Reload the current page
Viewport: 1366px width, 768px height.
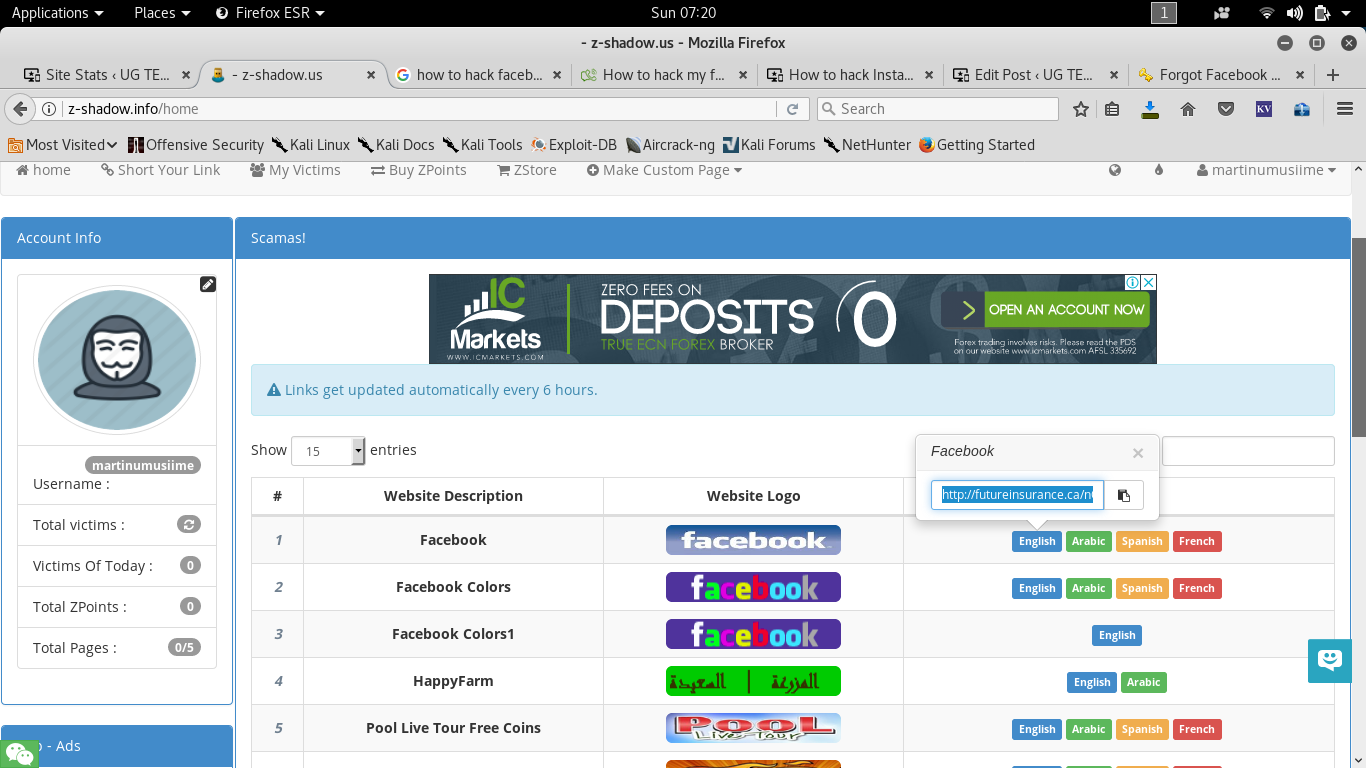pos(792,109)
